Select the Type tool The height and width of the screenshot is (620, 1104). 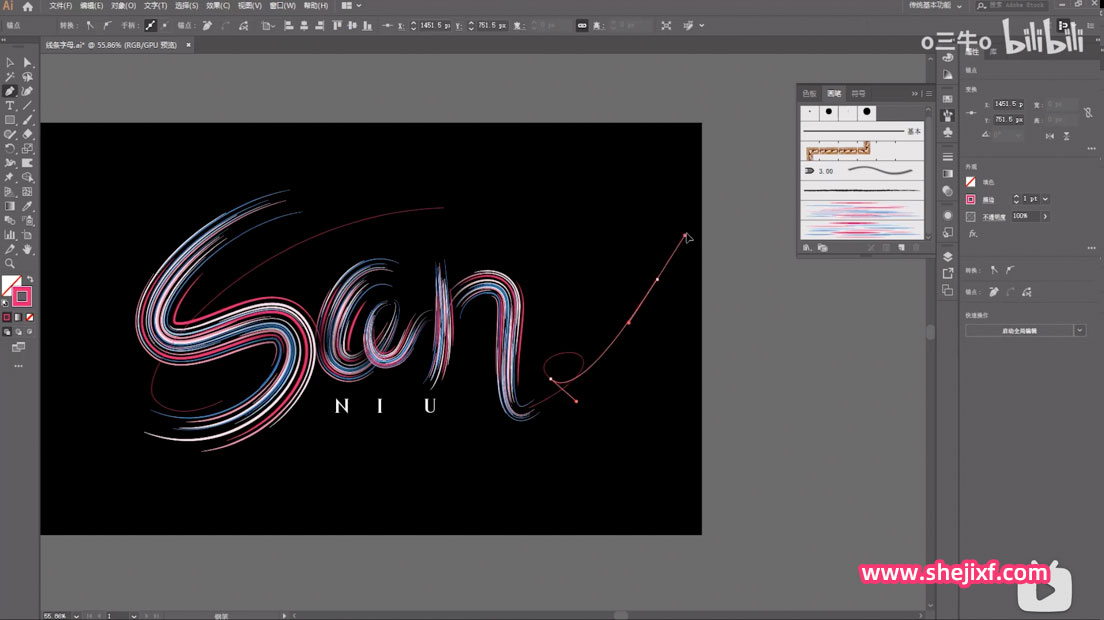(x=10, y=105)
